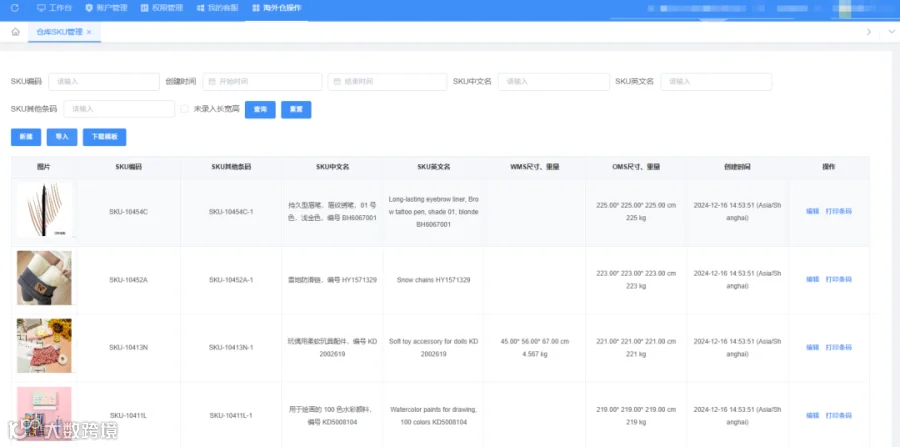
Task: Click the SKU中文名 column header
Action: coord(332,167)
